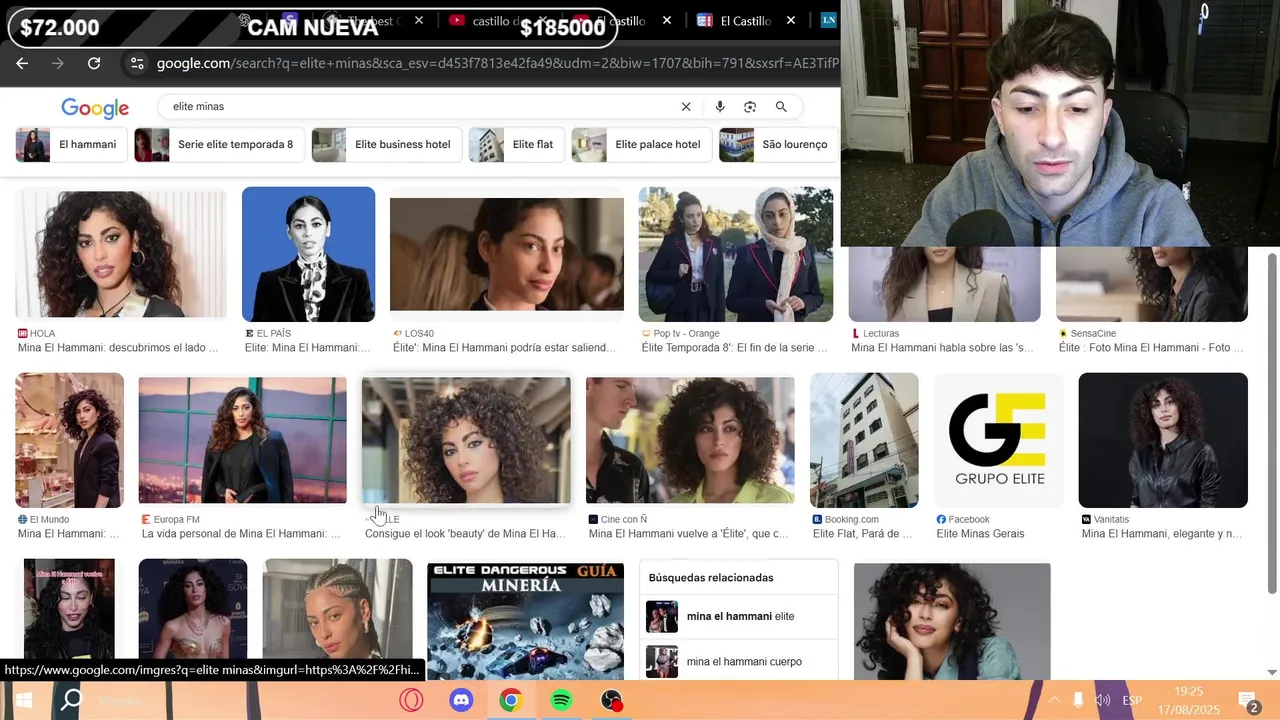Switch to the LN favicon tab
The image size is (1280, 720).
[828, 20]
